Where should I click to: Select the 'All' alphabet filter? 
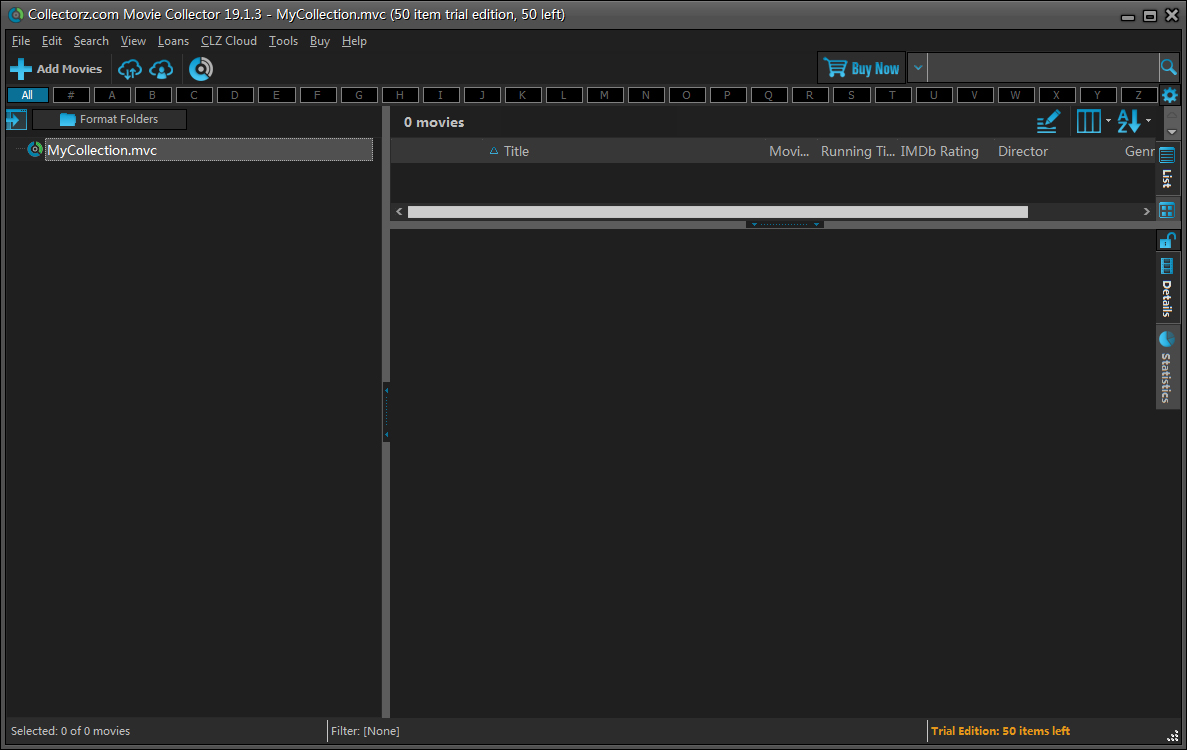27,95
